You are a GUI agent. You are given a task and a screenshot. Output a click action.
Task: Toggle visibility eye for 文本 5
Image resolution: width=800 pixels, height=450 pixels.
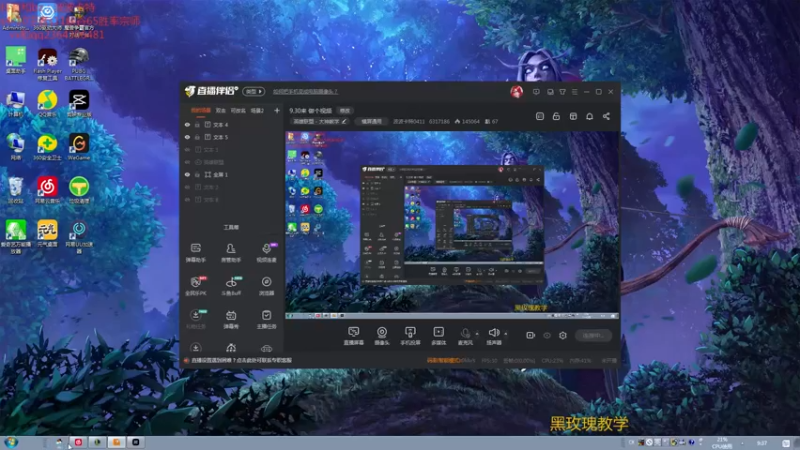tap(187, 137)
